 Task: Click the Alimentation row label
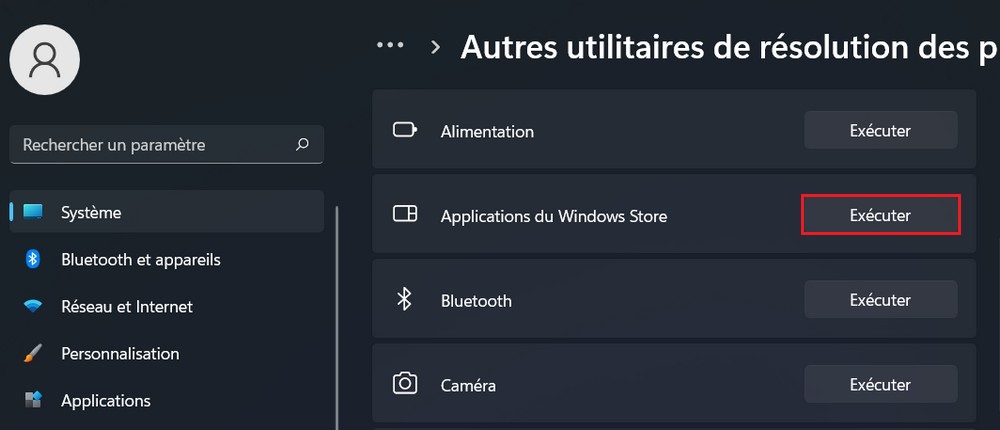click(487, 132)
